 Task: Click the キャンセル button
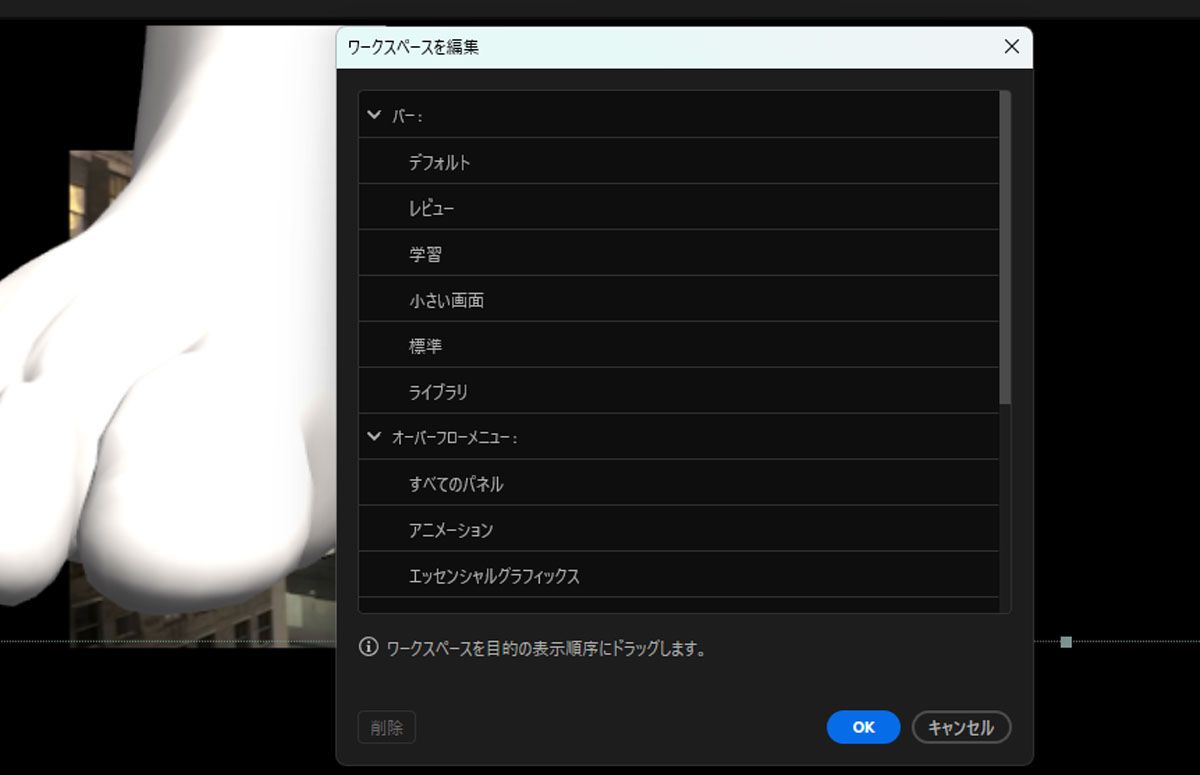point(961,727)
